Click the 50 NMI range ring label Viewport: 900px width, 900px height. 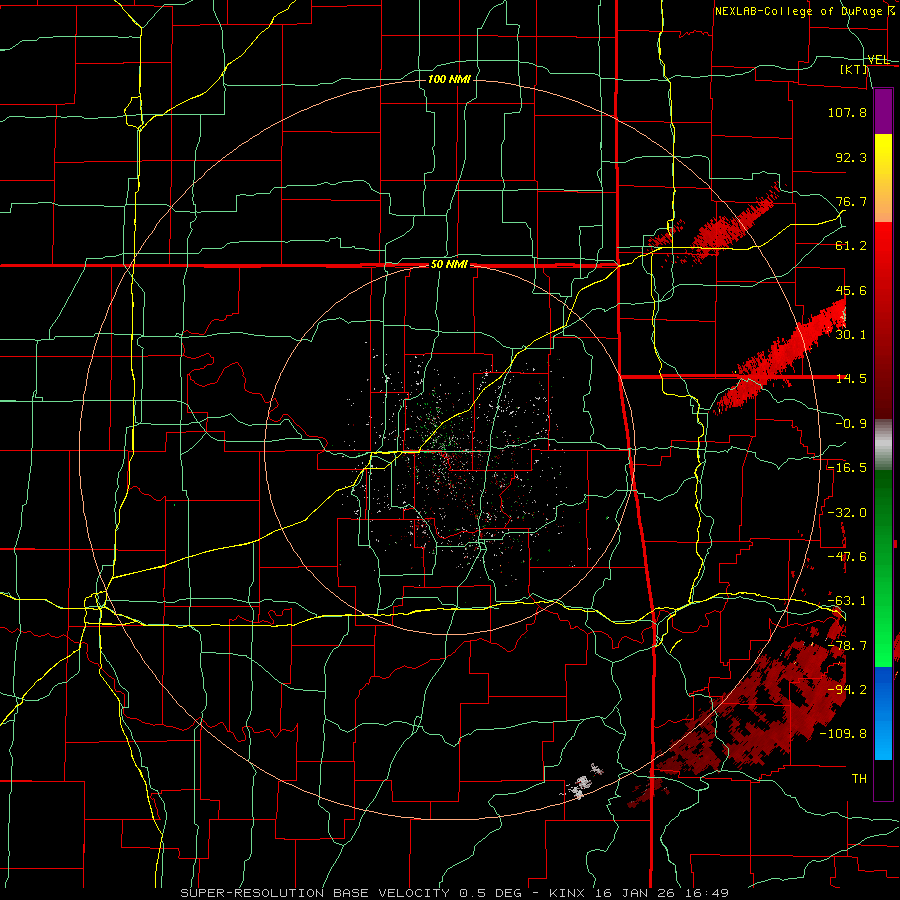pyautogui.click(x=449, y=265)
